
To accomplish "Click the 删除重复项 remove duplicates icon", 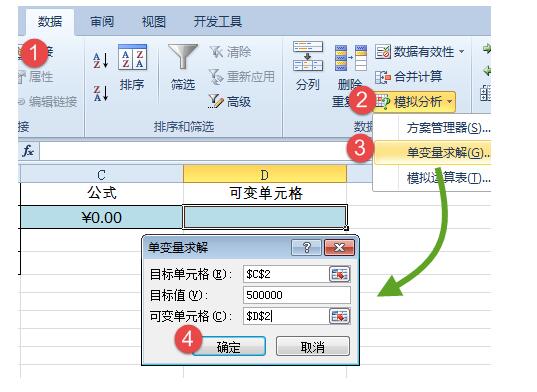I will point(350,58).
